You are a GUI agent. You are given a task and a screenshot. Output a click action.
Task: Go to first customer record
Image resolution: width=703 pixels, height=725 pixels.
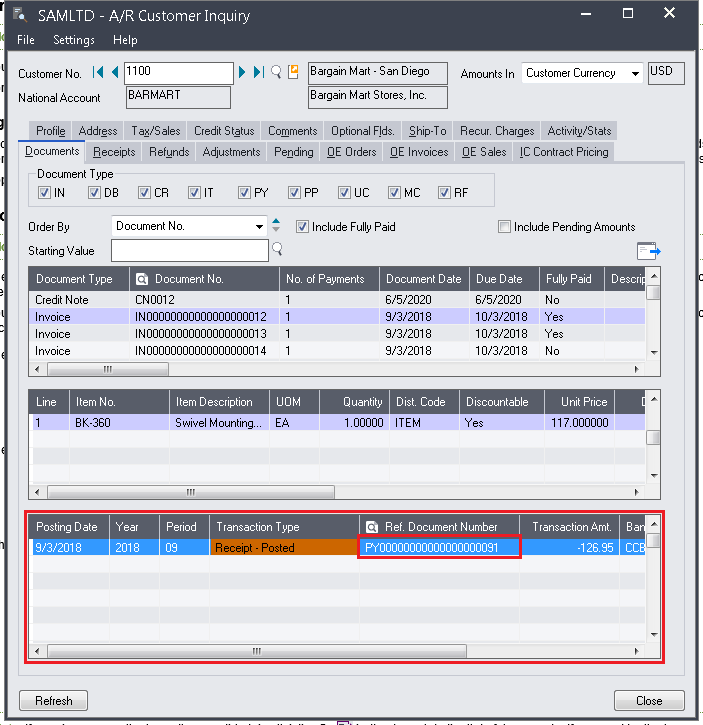tap(98, 73)
